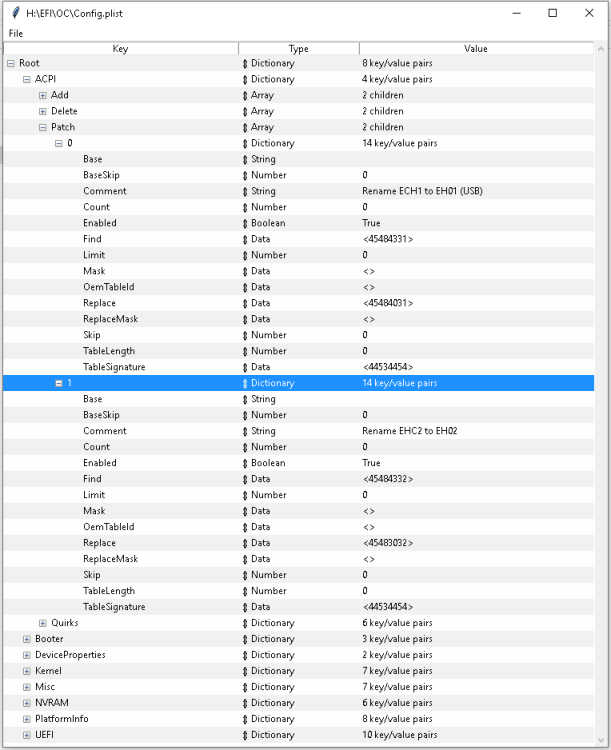Click type arrows on the UEFI row

pyautogui.click(x=245, y=735)
